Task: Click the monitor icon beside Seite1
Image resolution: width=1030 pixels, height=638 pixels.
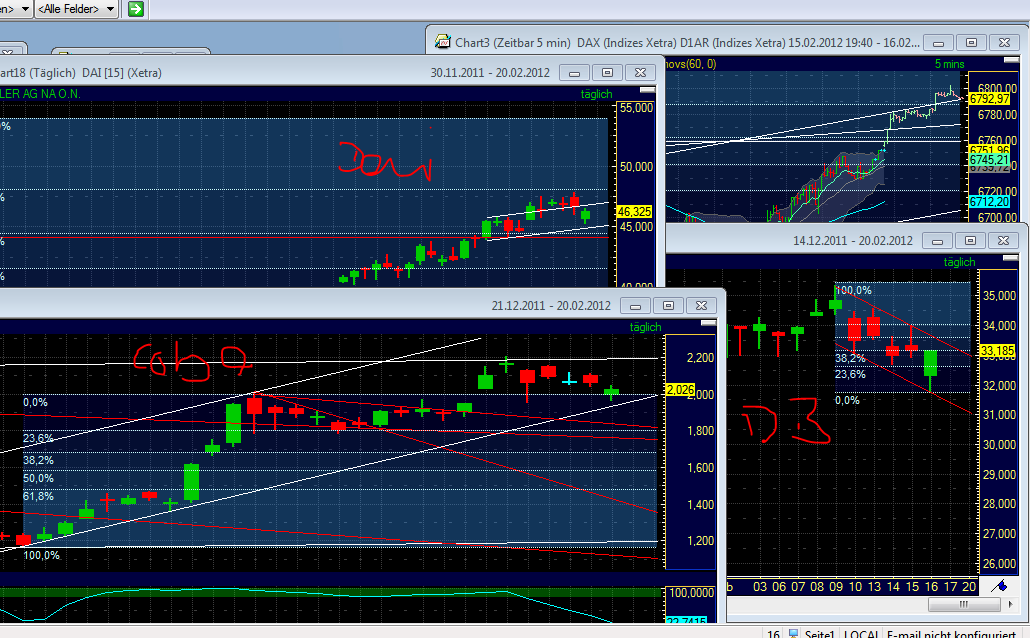Action: pos(793,634)
